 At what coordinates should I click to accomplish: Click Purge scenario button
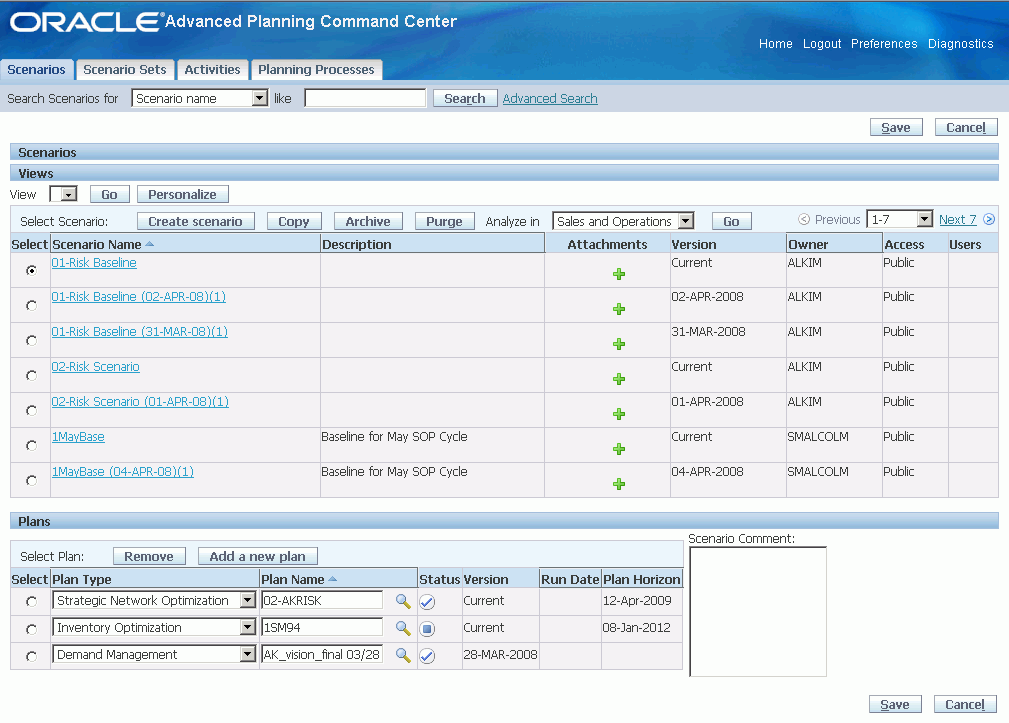[445, 221]
